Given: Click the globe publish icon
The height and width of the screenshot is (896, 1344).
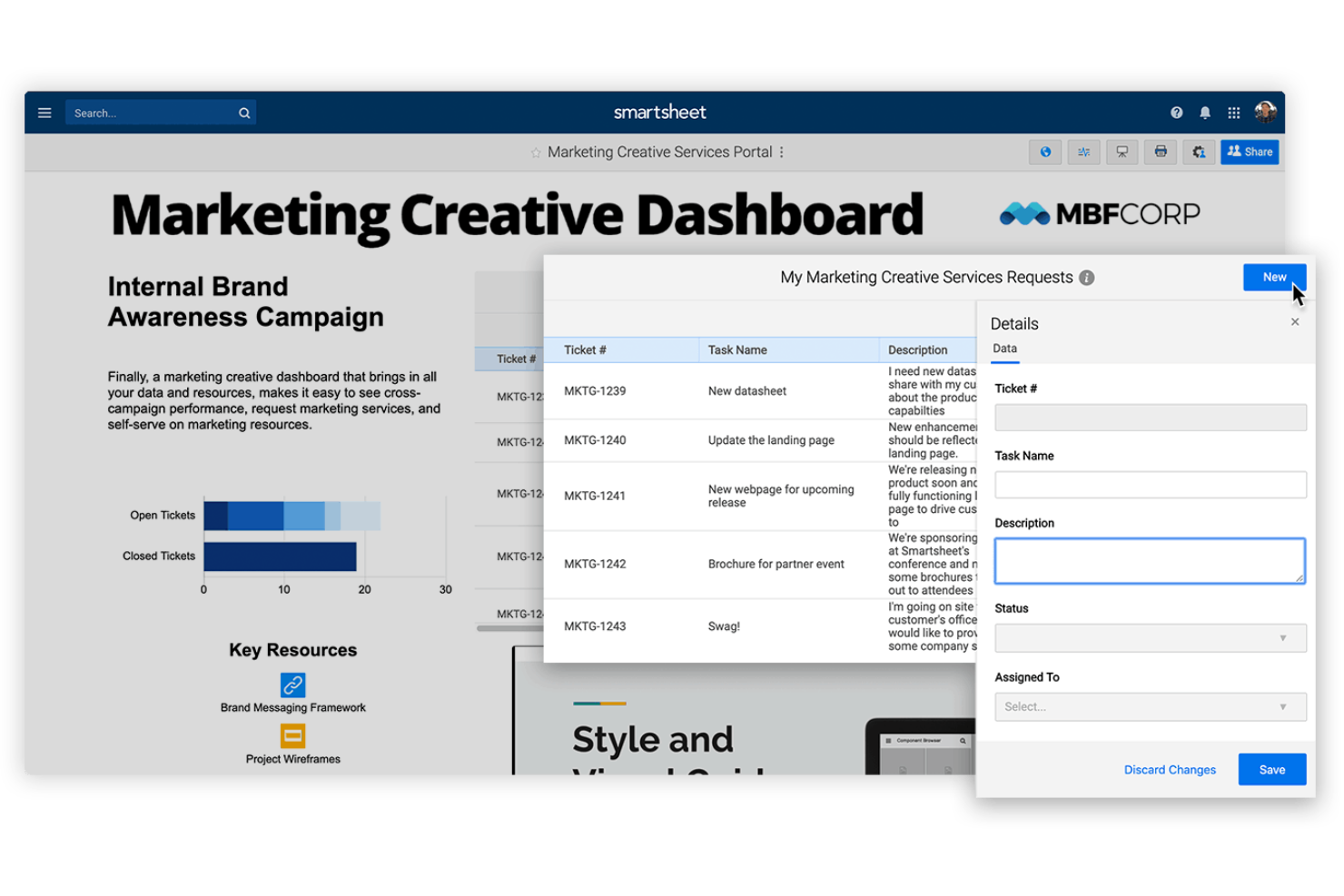Looking at the screenshot, I should [1045, 152].
